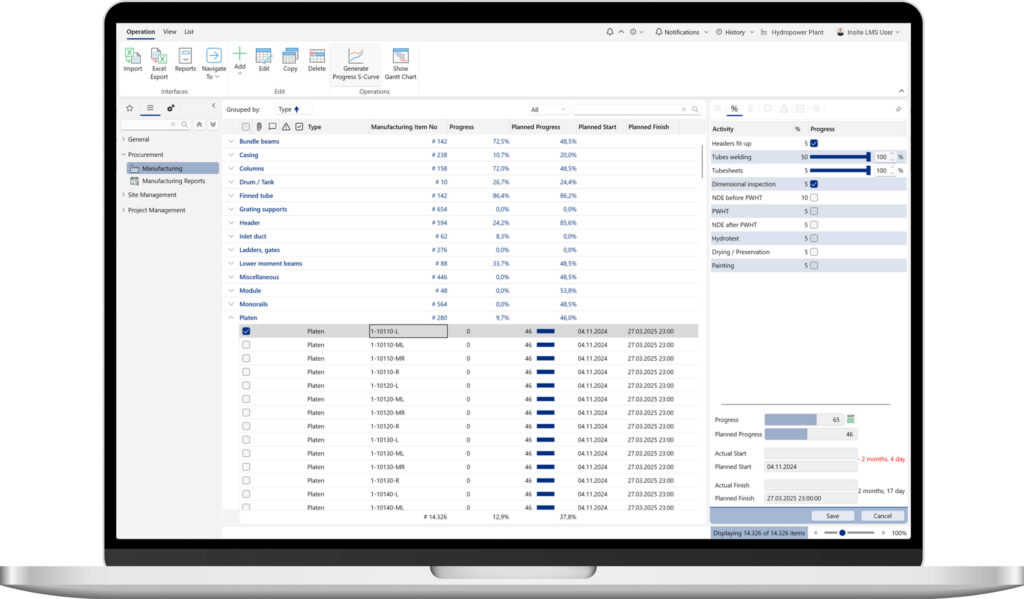Viewport: 1024px width, 599px height.
Task: Uncheck the Headers fit-up checkbox
Action: point(814,143)
